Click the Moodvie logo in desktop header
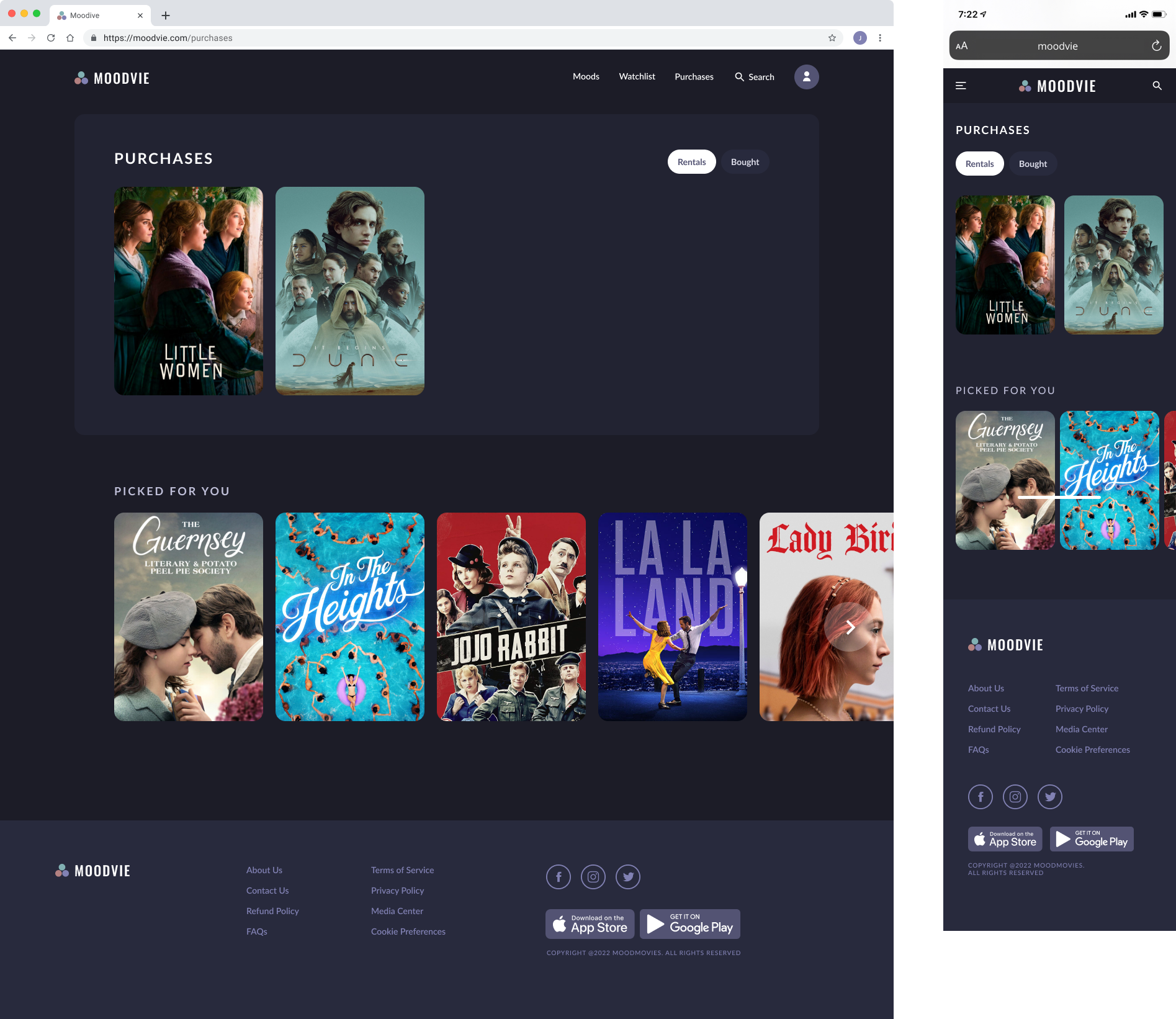 (x=112, y=78)
